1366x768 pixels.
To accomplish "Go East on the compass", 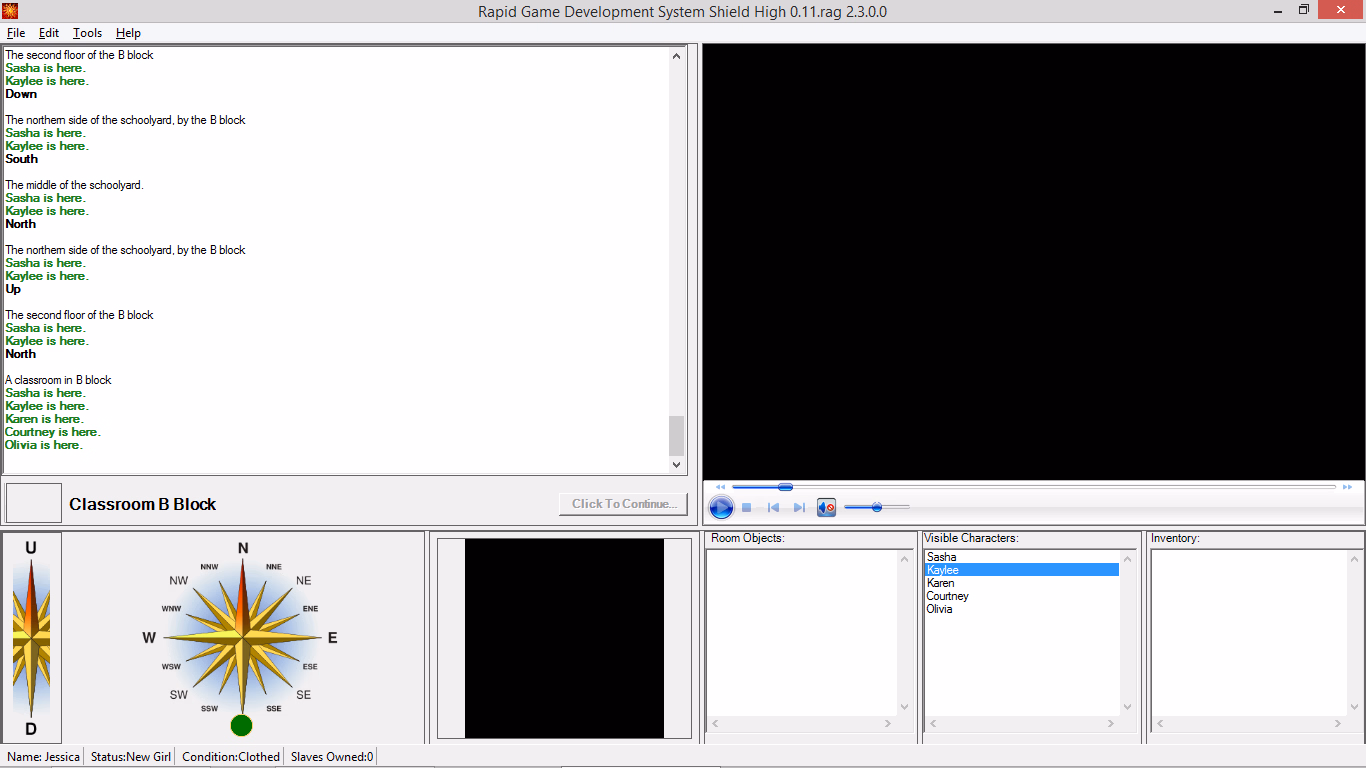I will (x=333, y=638).
